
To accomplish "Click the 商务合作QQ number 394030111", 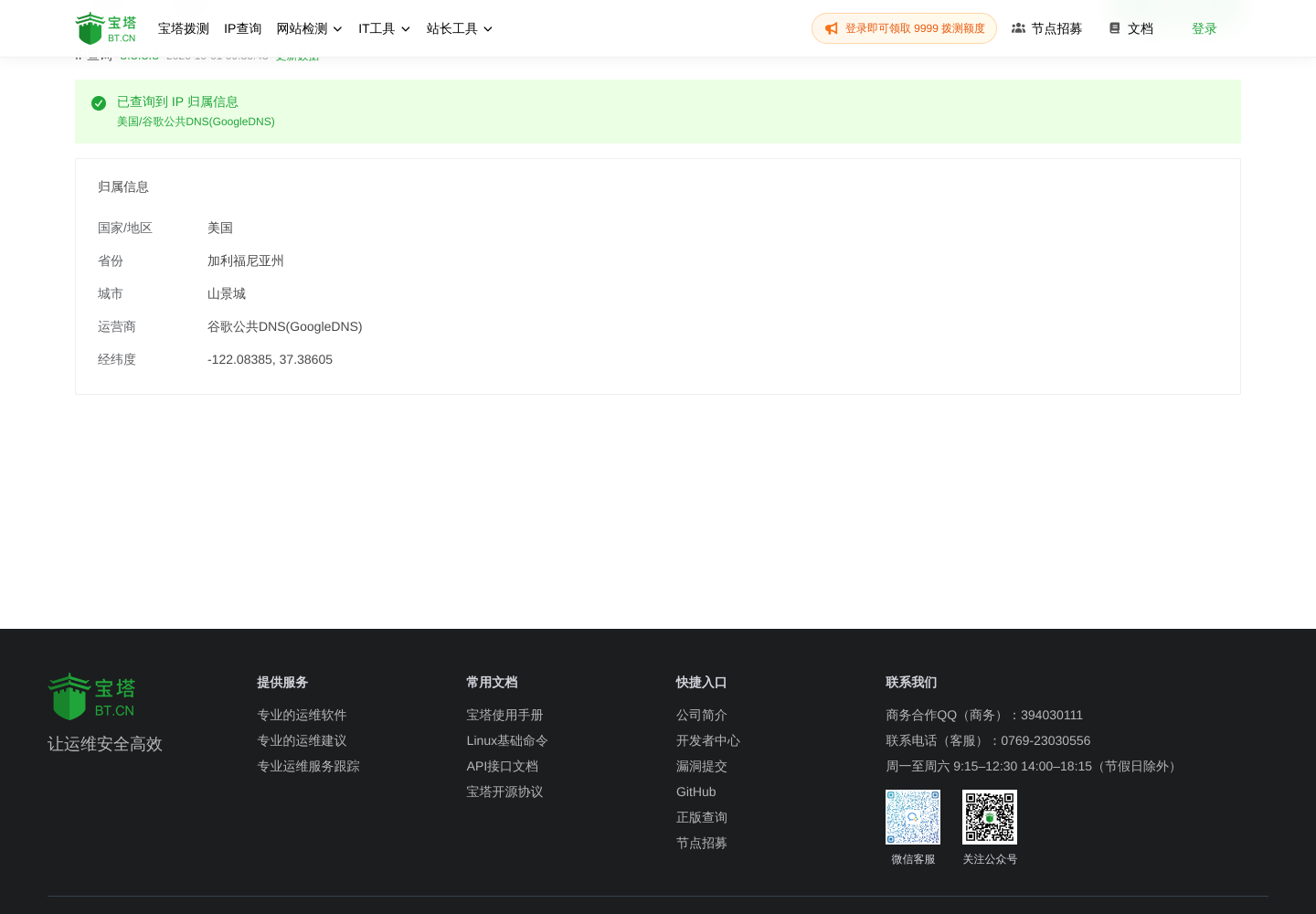I will pyautogui.click(x=1052, y=716).
